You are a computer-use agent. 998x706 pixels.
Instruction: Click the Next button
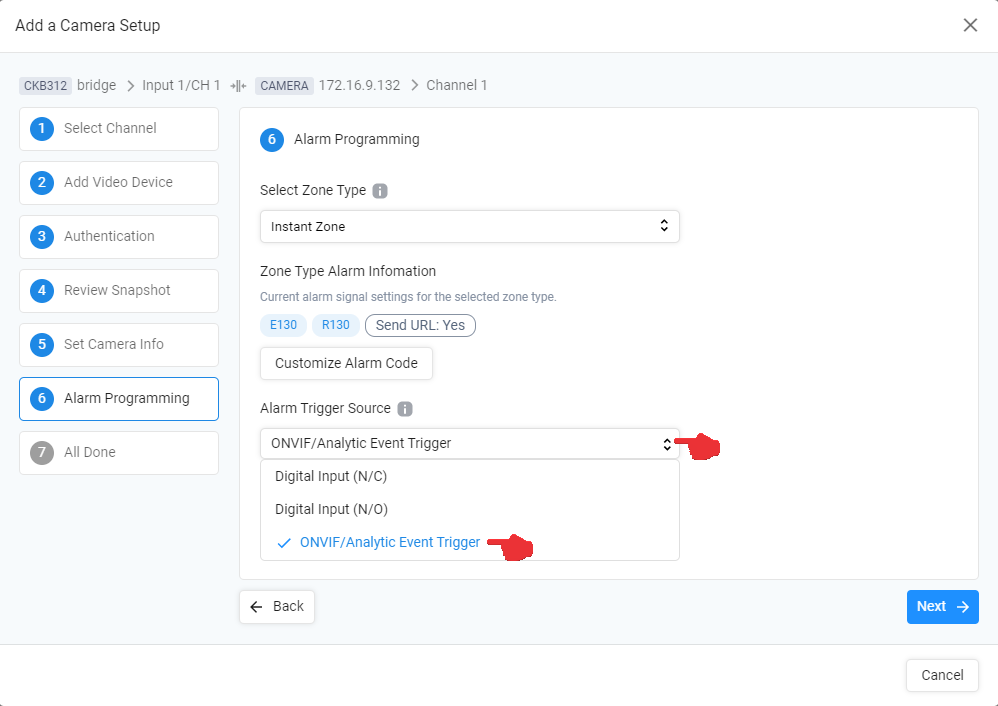tap(943, 607)
